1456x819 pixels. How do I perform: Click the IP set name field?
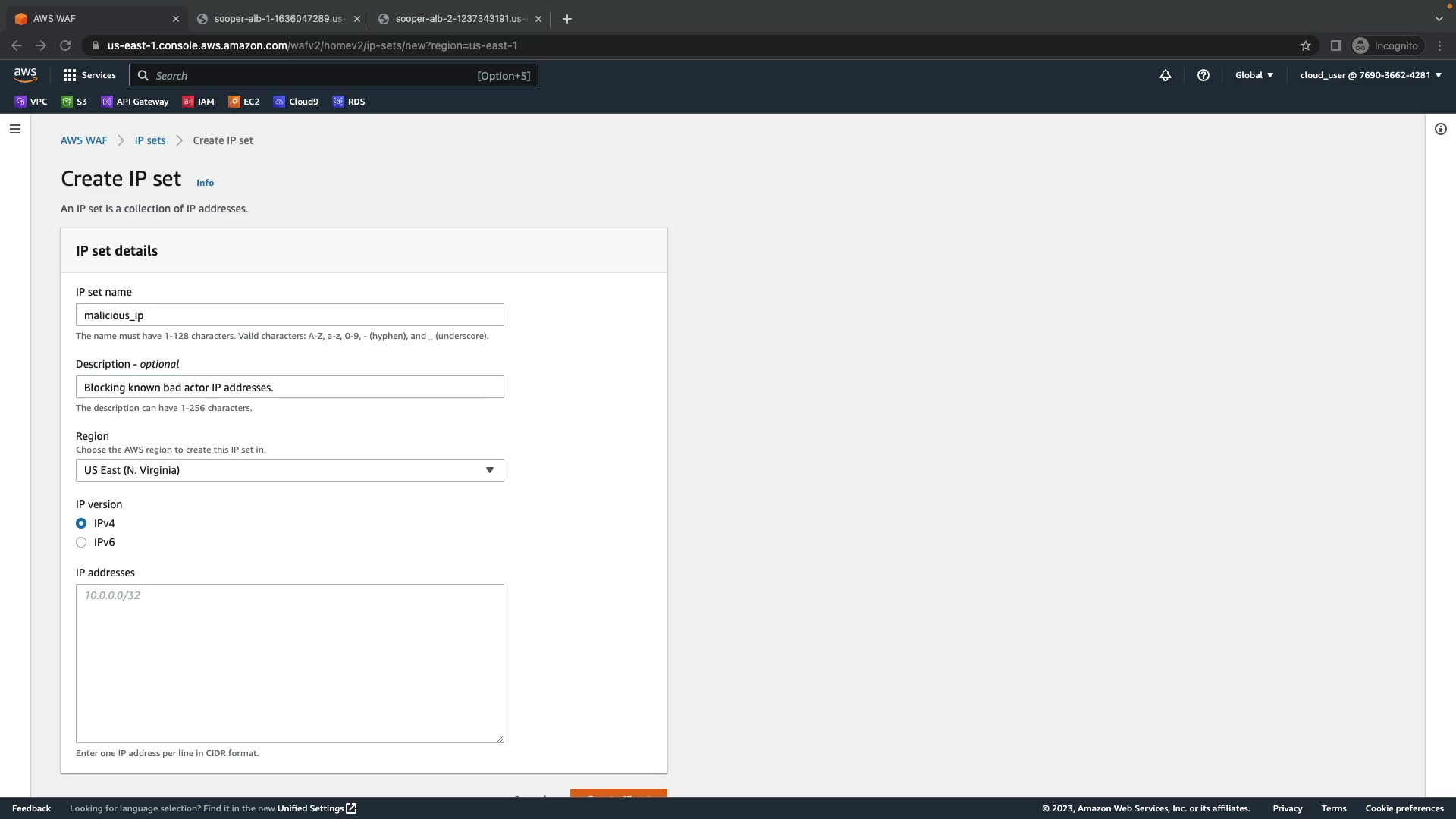tap(290, 315)
